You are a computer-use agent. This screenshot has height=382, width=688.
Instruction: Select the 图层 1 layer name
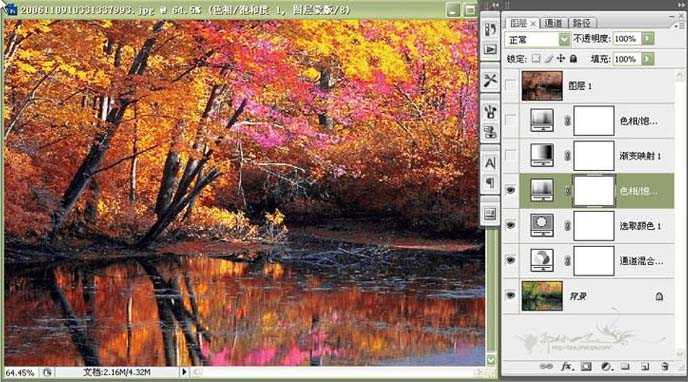coord(580,86)
